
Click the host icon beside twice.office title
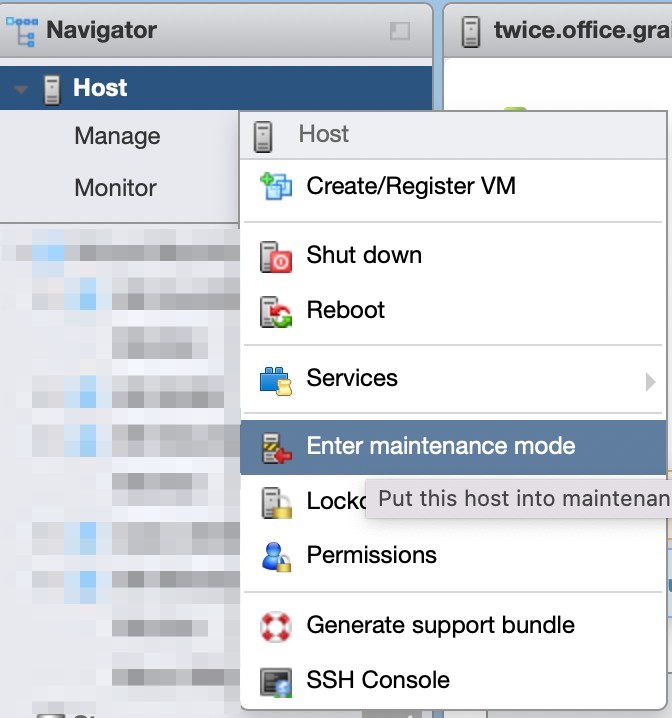[471, 32]
